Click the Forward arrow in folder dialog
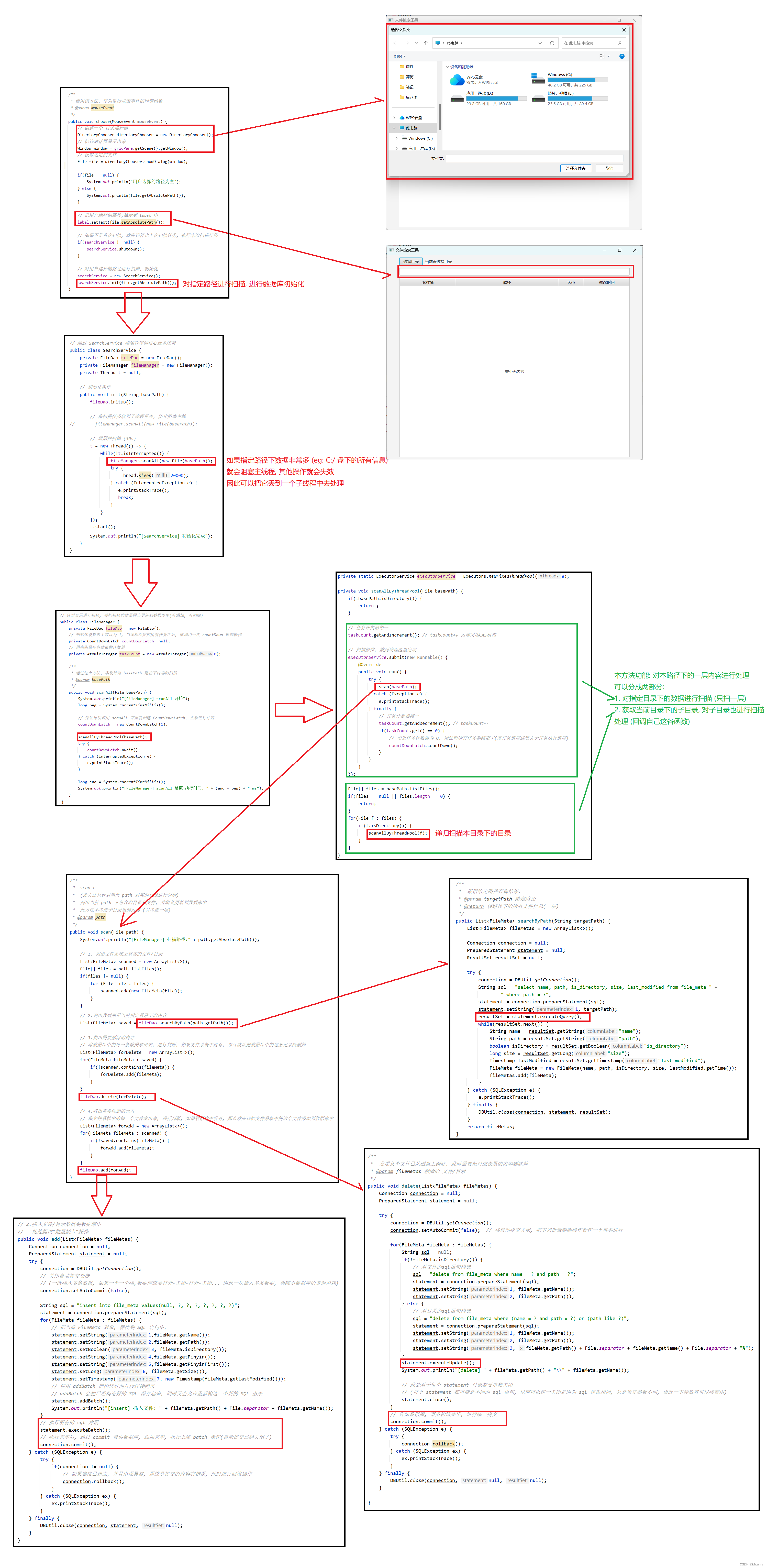Viewport: 767px width, 1568px height. pyautogui.click(x=406, y=43)
